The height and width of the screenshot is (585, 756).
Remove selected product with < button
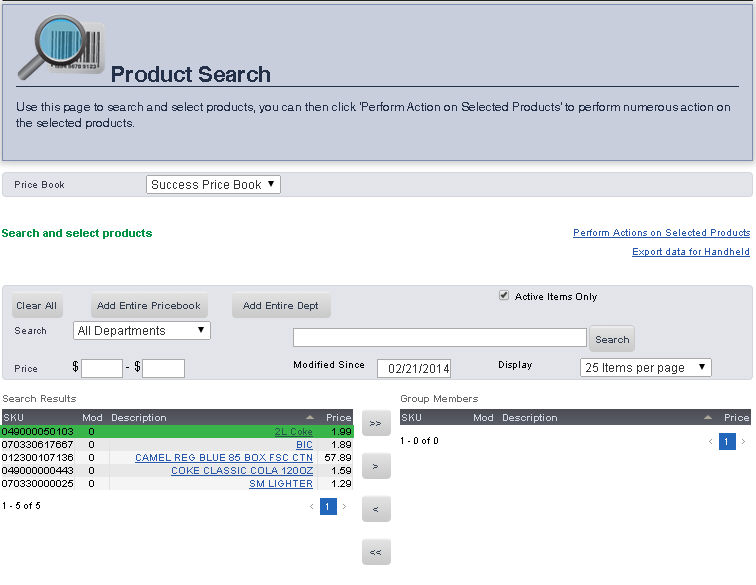click(376, 509)
